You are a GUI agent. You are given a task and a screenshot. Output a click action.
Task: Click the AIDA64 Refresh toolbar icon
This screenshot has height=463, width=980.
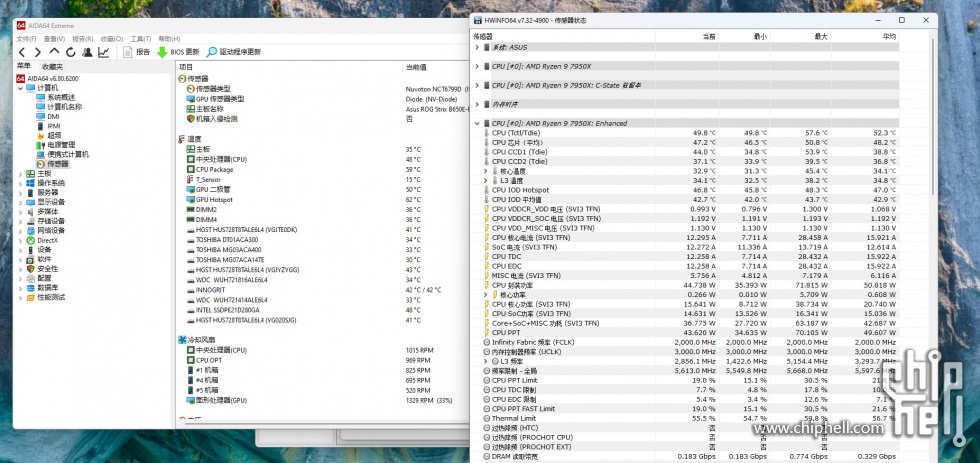71,52
